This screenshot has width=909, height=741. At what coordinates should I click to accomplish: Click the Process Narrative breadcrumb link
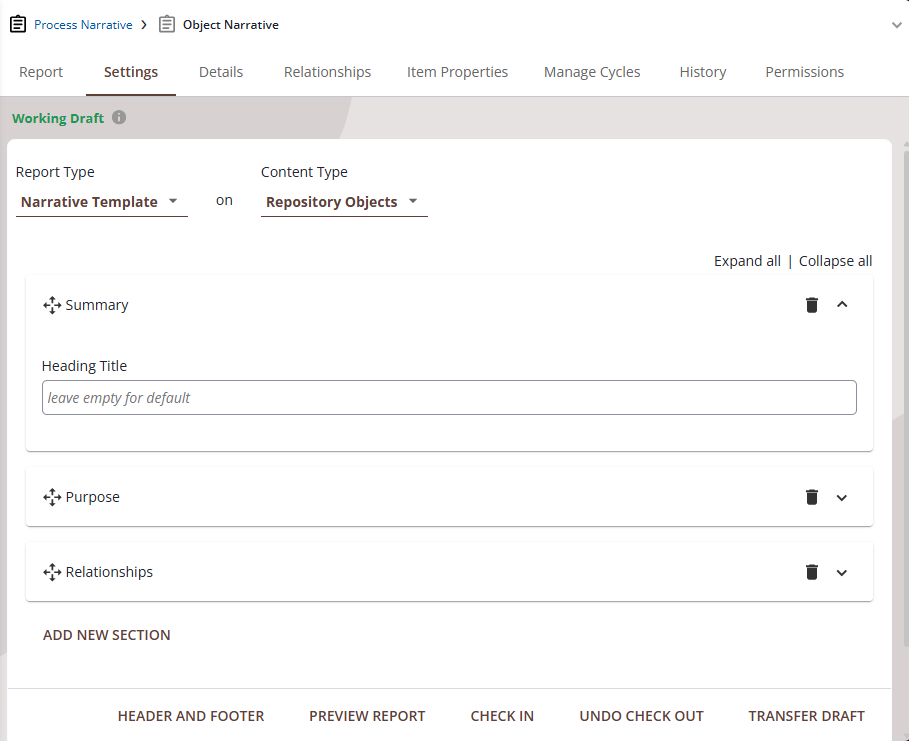(x=83, y=24)
